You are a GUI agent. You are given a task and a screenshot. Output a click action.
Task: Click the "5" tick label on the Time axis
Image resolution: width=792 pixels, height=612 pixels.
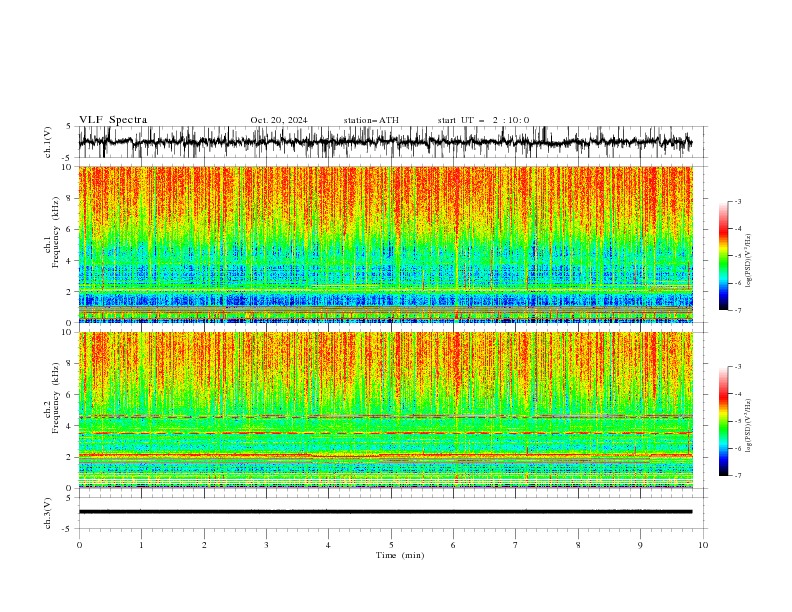tap(391, 545)
